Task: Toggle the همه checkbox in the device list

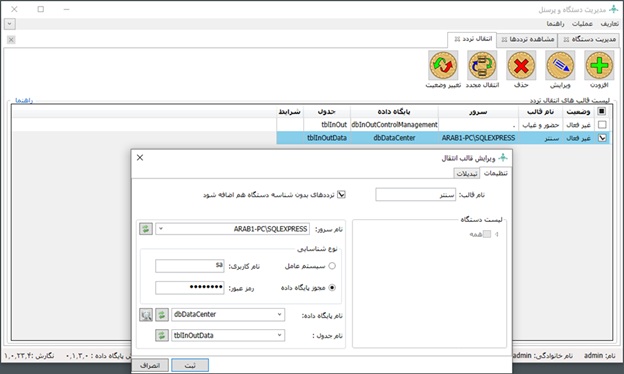Action: click(x=487, y=234)
